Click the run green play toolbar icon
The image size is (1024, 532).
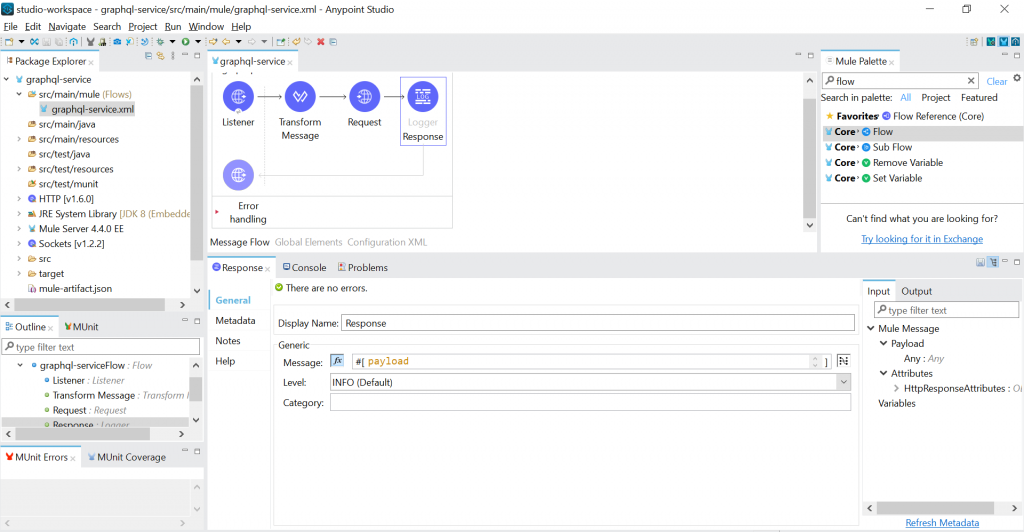tap(185, 42)
